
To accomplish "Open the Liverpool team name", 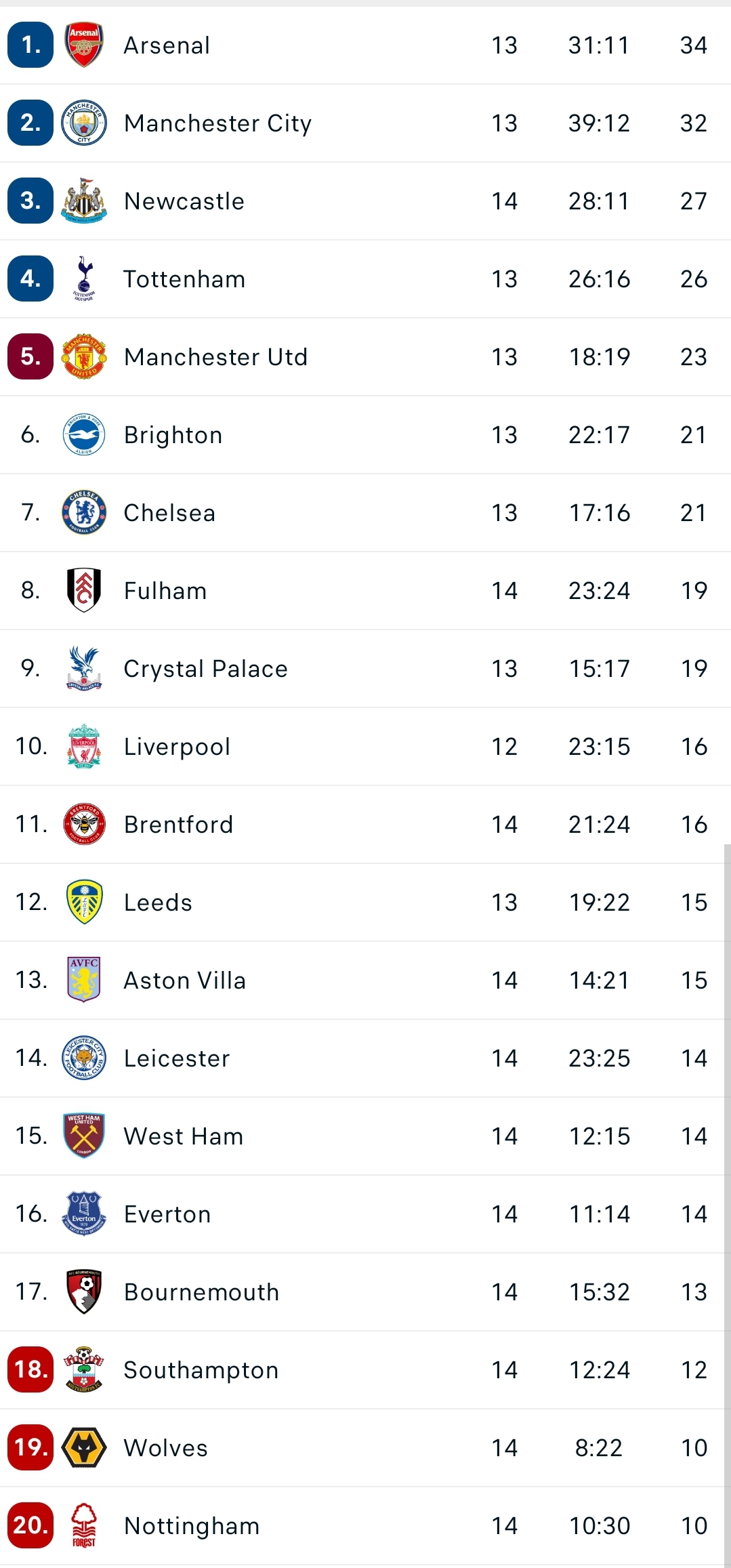I will (x=177, y=746).
